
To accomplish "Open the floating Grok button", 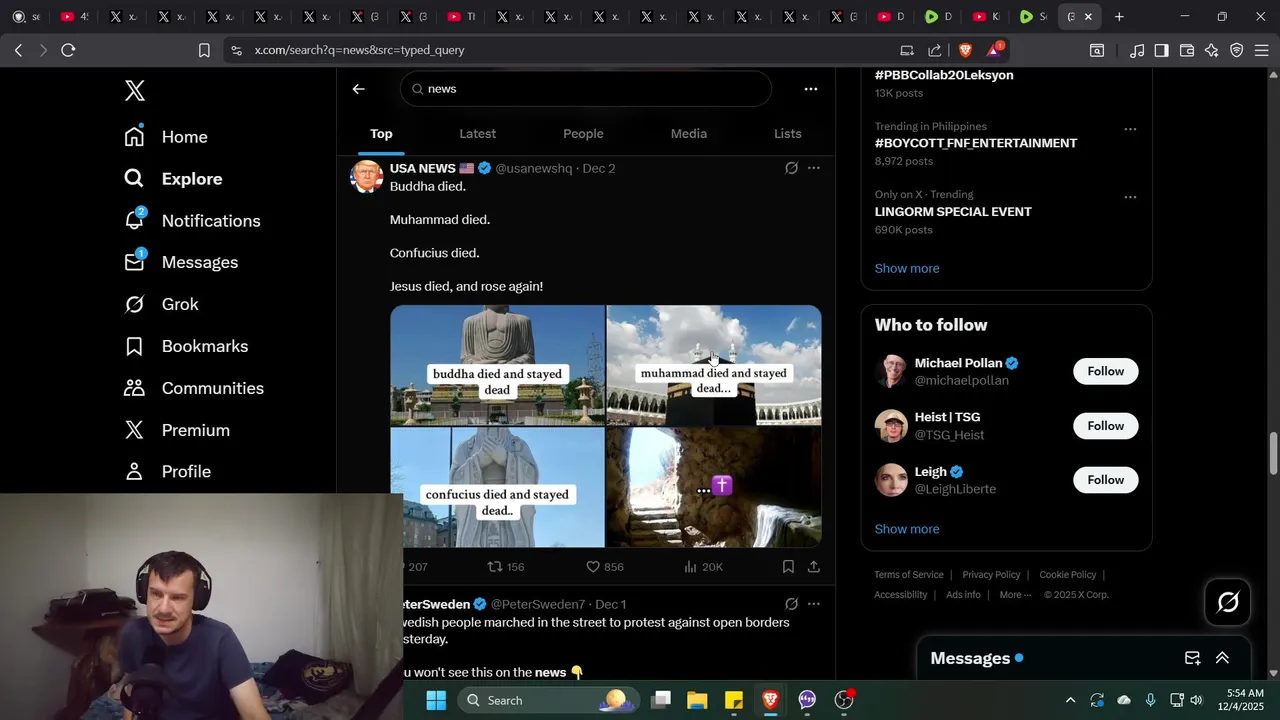I will [x=1228, y=602].
